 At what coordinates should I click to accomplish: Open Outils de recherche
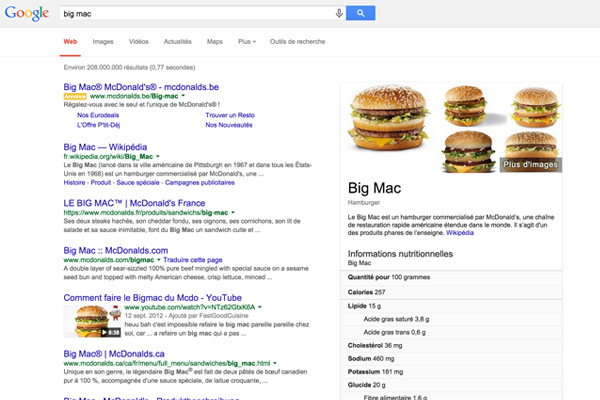click(297, 41)
